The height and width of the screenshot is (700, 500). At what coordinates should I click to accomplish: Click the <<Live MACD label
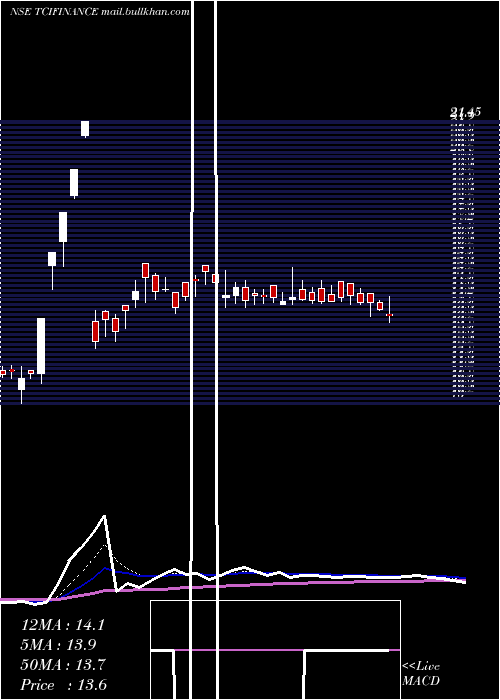tap(421, 673)
